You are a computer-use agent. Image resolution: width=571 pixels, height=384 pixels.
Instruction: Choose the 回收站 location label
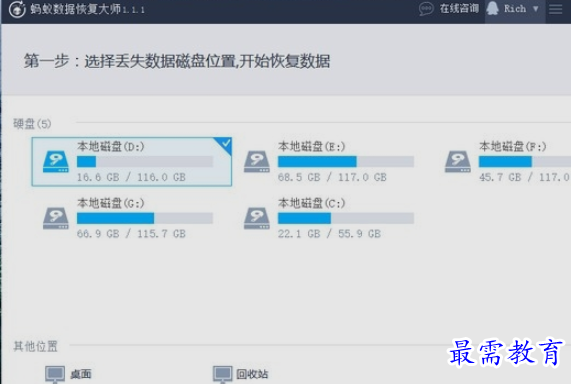(x=252, y=374)
